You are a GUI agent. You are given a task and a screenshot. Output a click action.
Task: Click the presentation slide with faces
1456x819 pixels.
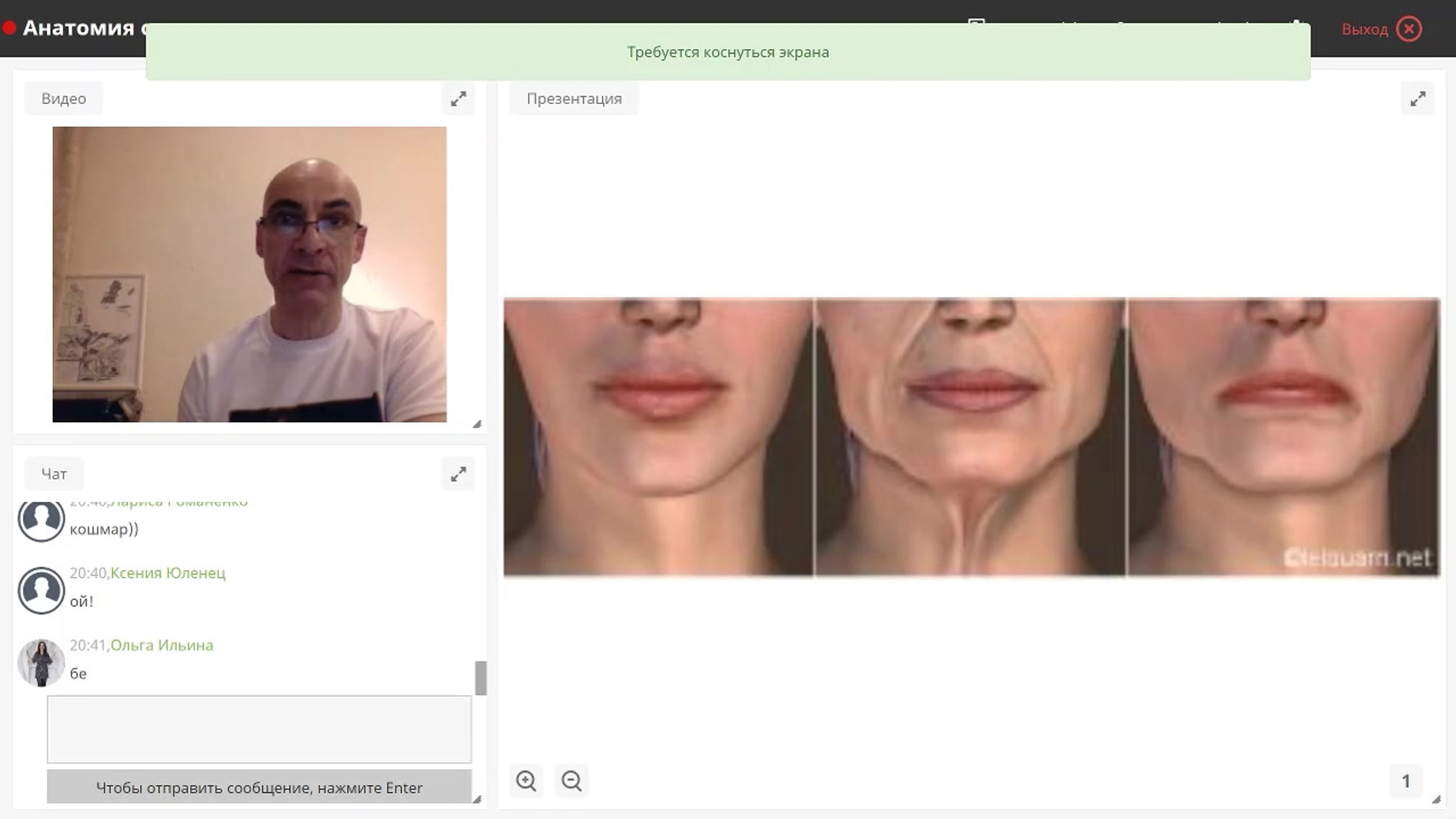pyautogui.click(x=972, y=437)
